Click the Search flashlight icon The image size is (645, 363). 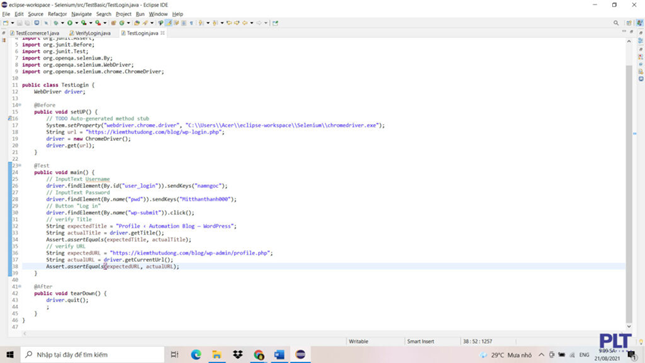coord(145,23)
